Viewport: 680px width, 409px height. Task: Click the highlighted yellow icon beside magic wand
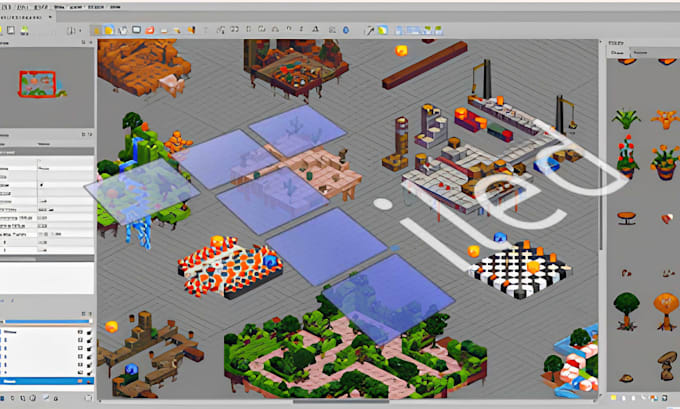[382, 30]
